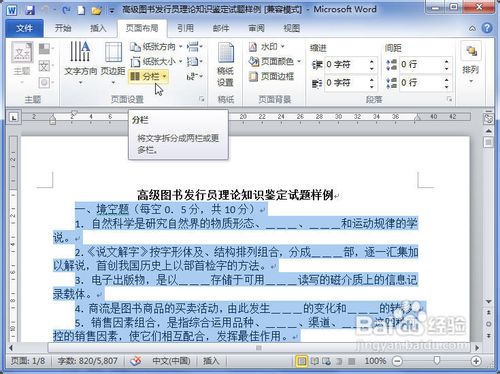This screenshot has width=500, height=374.
Task: Increase left indent with the up spinner
Action: pos(372,61)
